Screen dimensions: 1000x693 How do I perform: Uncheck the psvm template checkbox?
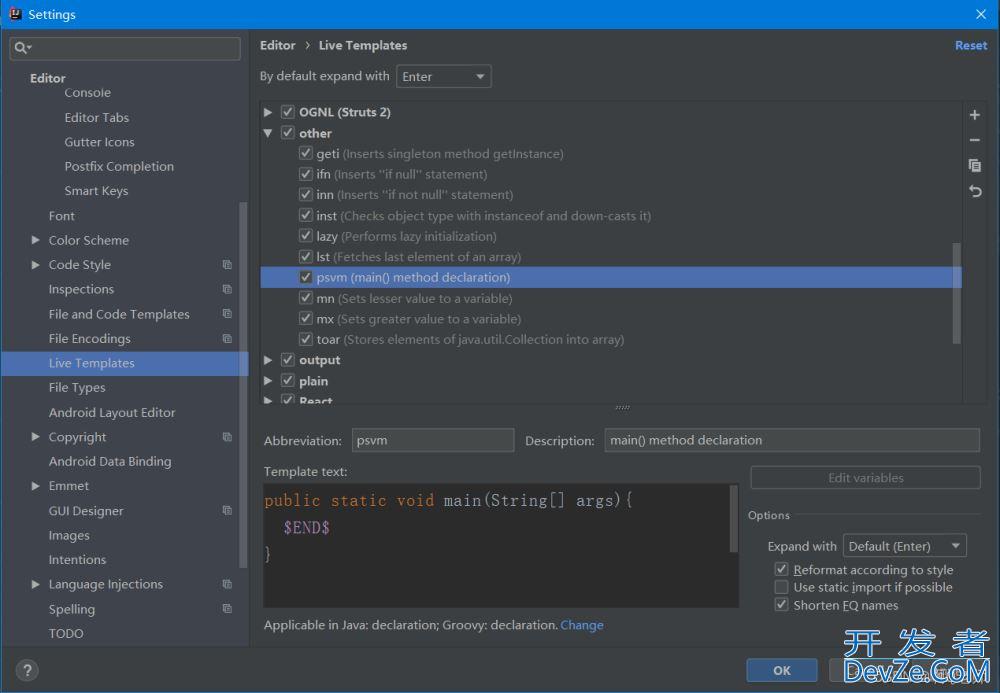[305, 277]
